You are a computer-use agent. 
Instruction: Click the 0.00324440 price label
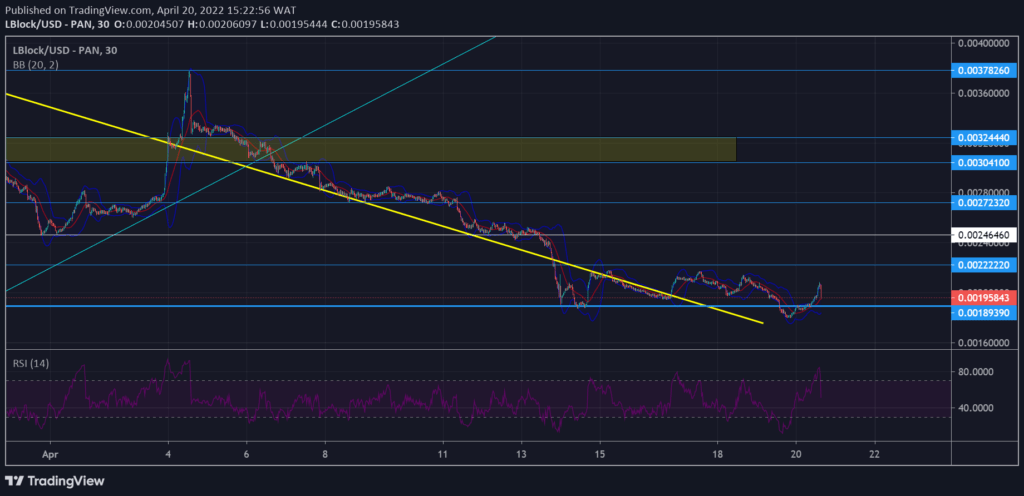pyautogui.click(x=984, y=138)
